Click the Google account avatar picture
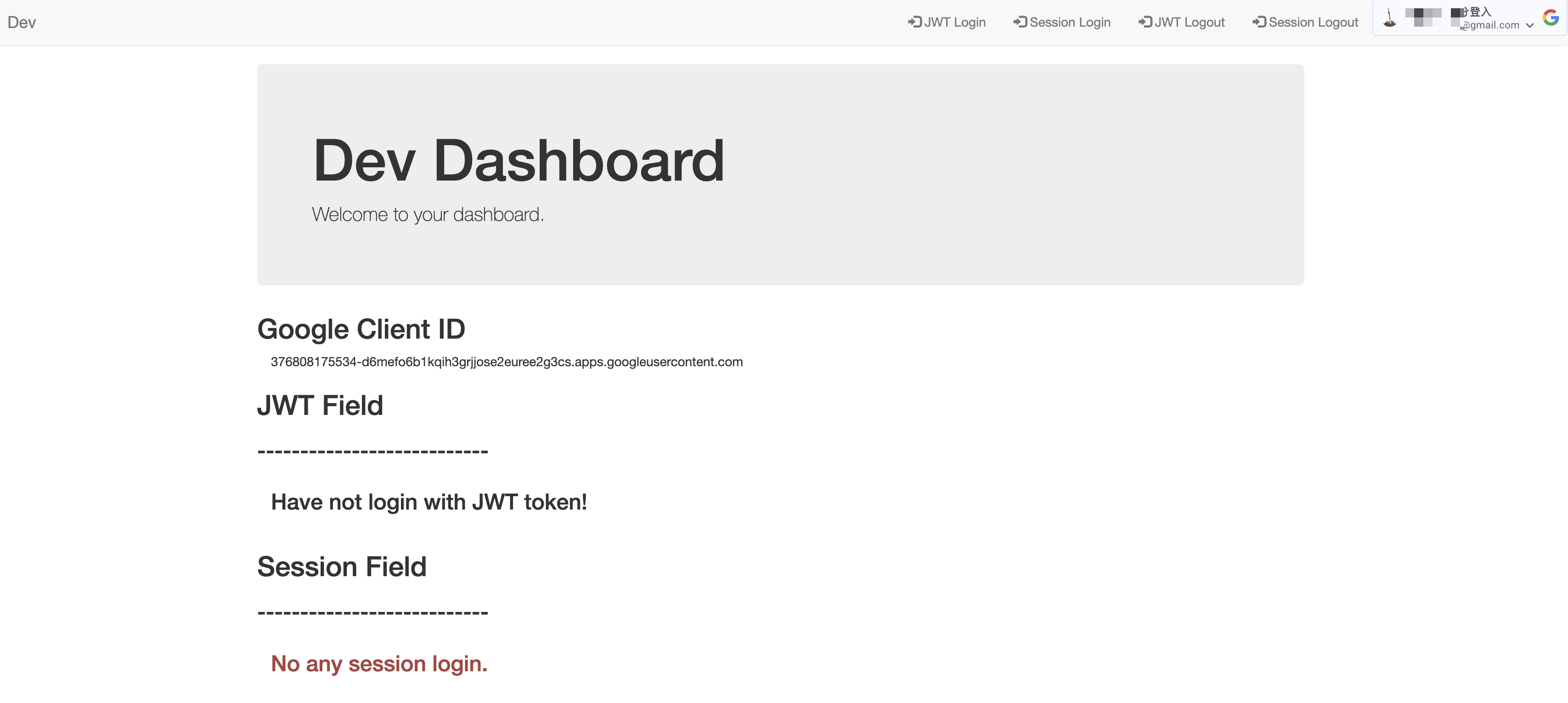Viewport: 1568px width, 703px height. click(x=1390, y=17)
